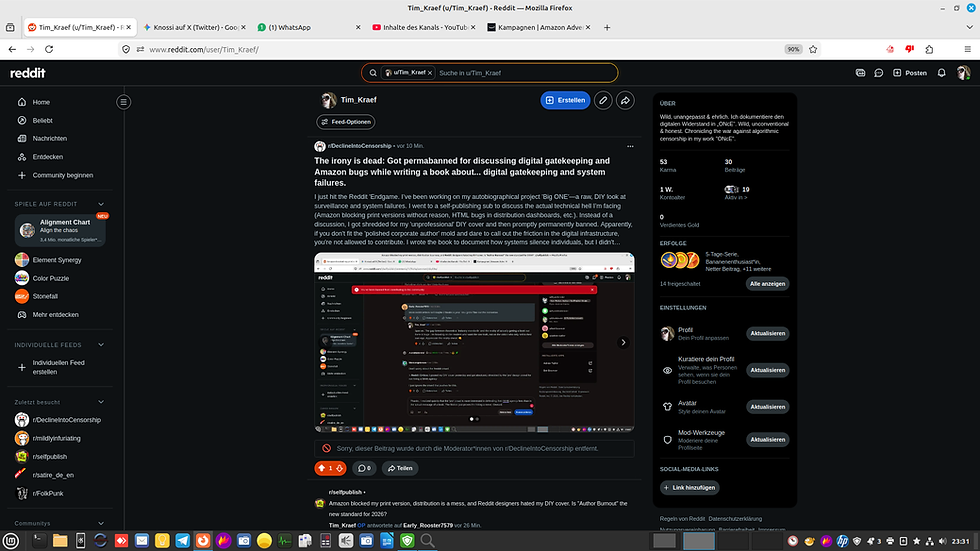Upvote the DeclineIntoCensorship post
The width and height of the screenshot is (980, 551).
[x=322, y=468]
